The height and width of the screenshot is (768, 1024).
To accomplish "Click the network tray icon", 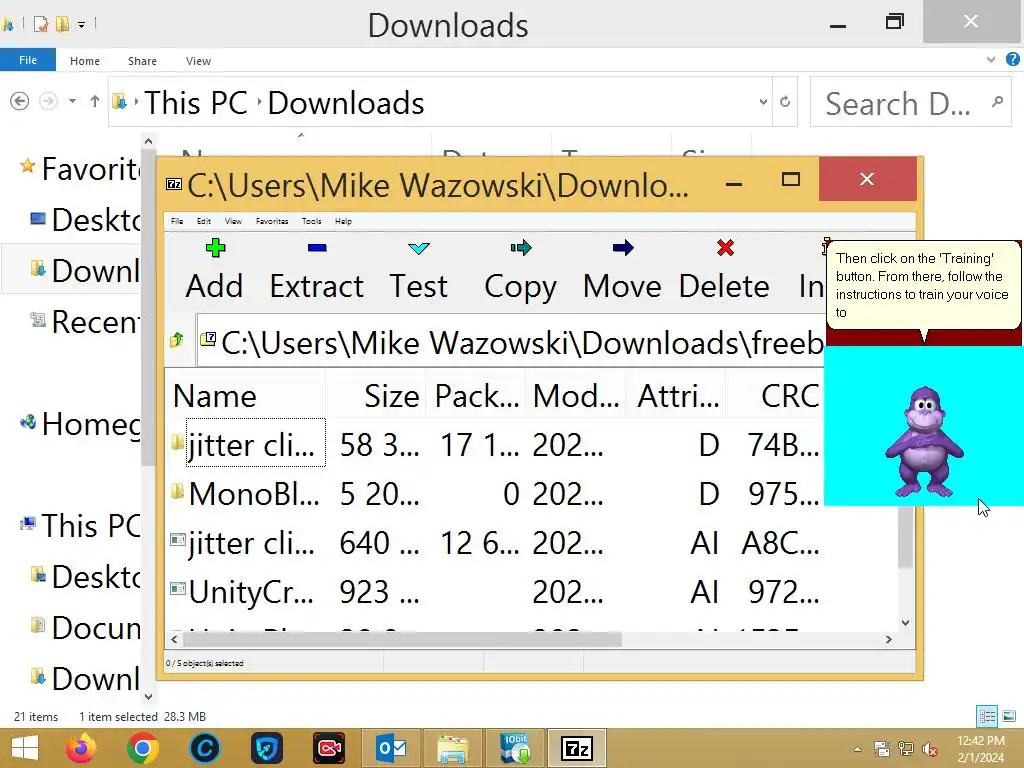I will pos(906,749).
